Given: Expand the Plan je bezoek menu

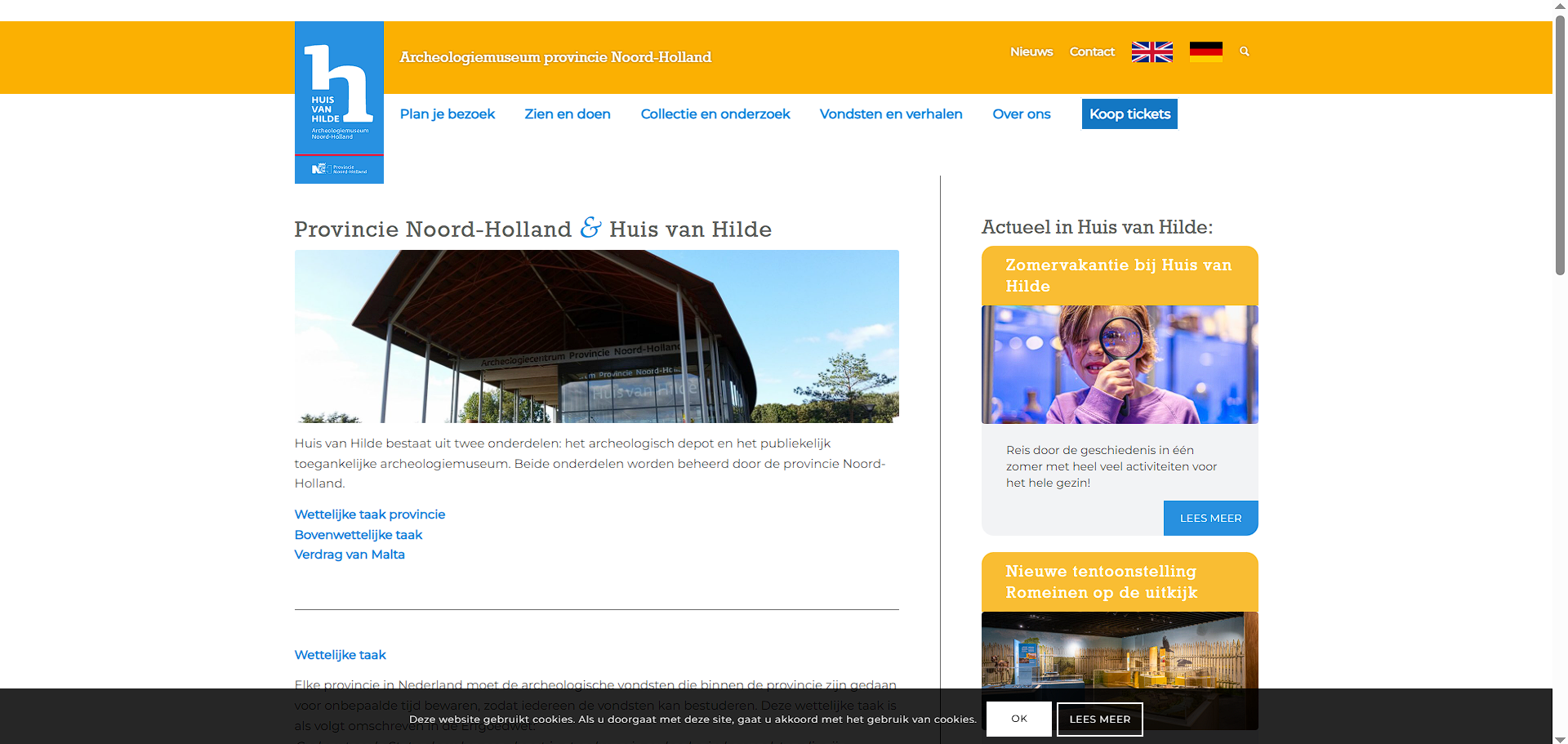Looking at the screenshot, I should coord(447,114).
